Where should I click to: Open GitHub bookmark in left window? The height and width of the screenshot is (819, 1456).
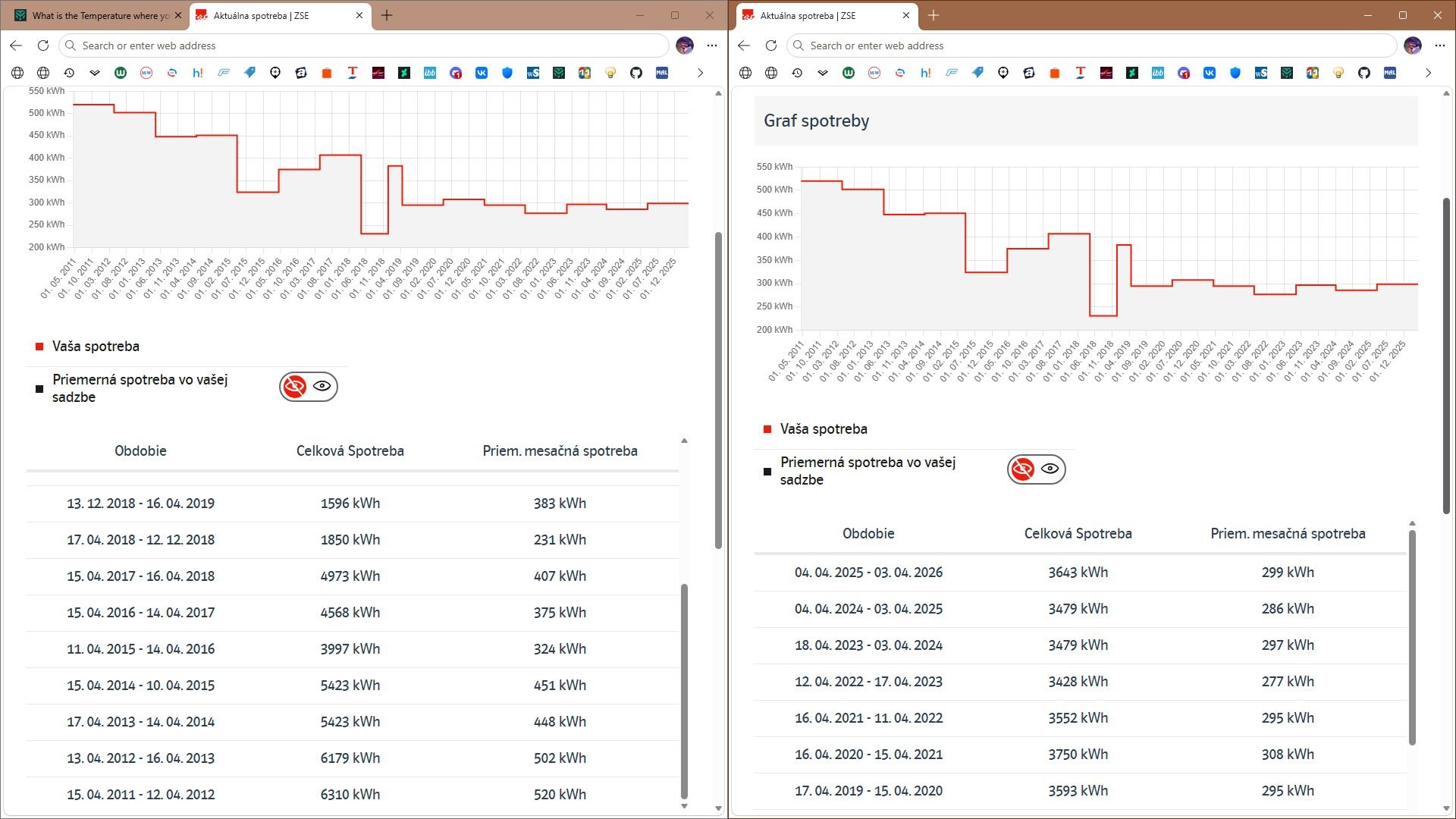(636, 73)
